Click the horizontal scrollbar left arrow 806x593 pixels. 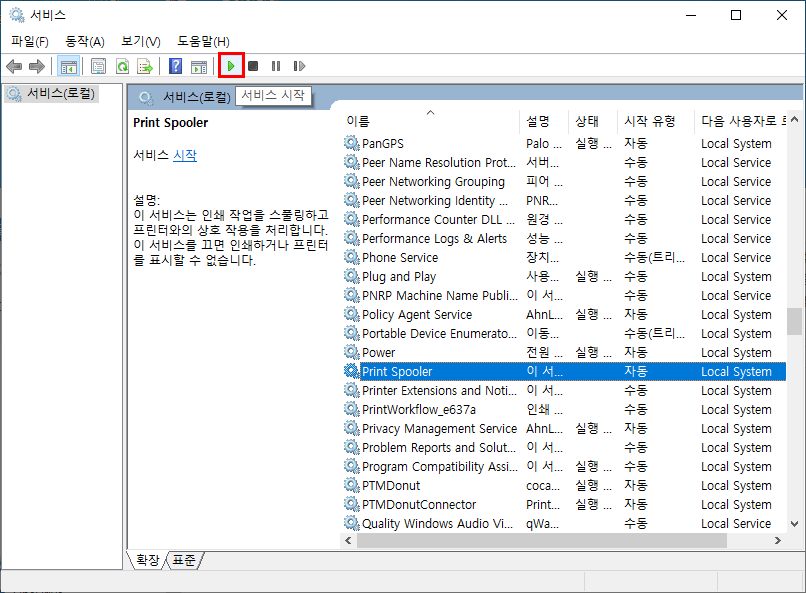pyautogui.click(x=348, y=540)
